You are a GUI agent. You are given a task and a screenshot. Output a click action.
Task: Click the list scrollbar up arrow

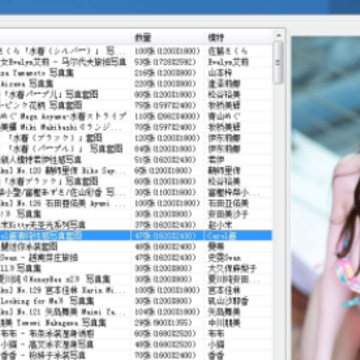(x=278, y=35)
